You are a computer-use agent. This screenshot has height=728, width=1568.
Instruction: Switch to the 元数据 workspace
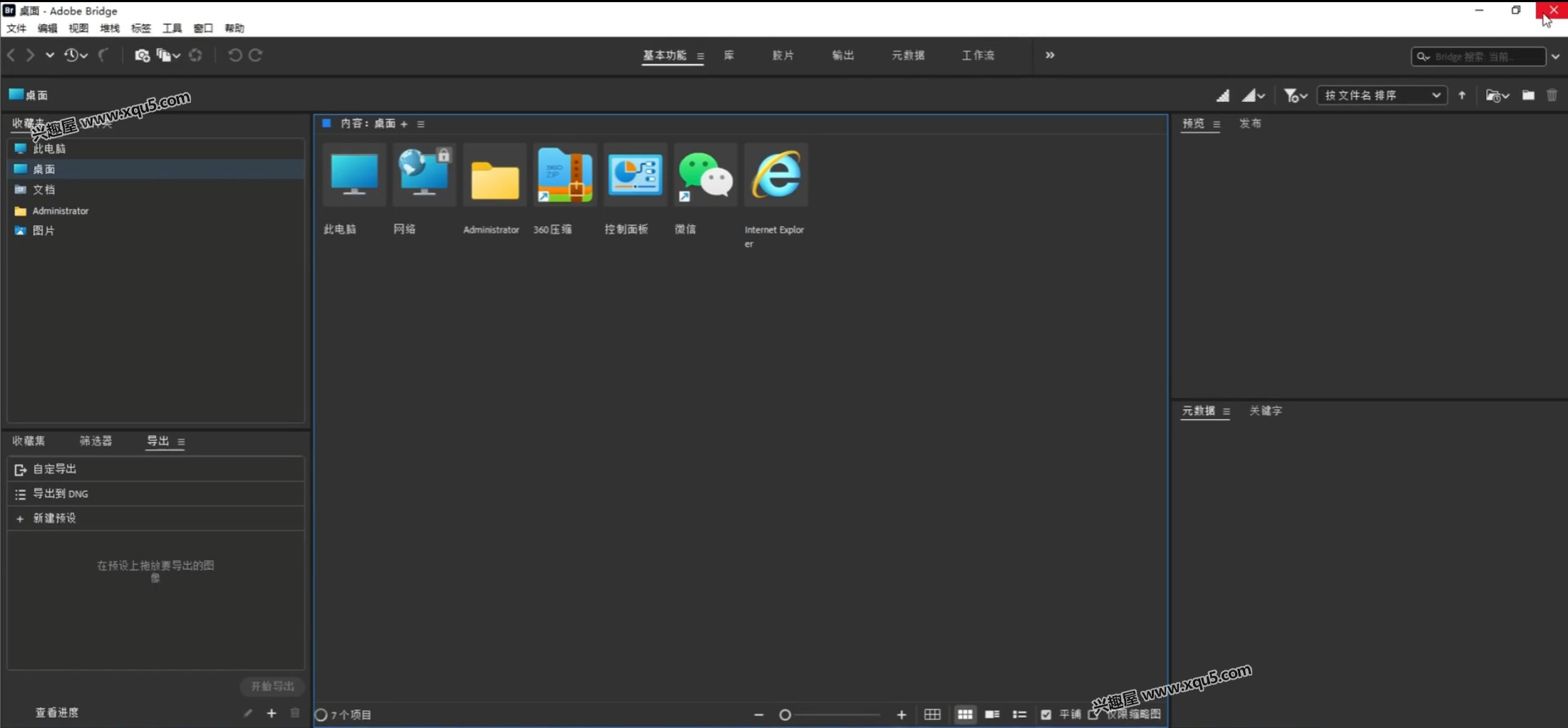907,55
